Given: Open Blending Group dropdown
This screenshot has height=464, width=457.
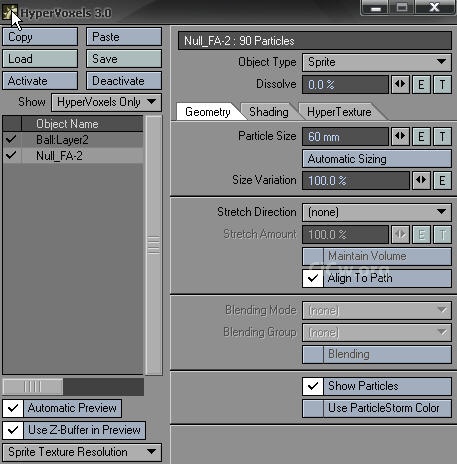Looking at the screenshot, I should 377,332.
